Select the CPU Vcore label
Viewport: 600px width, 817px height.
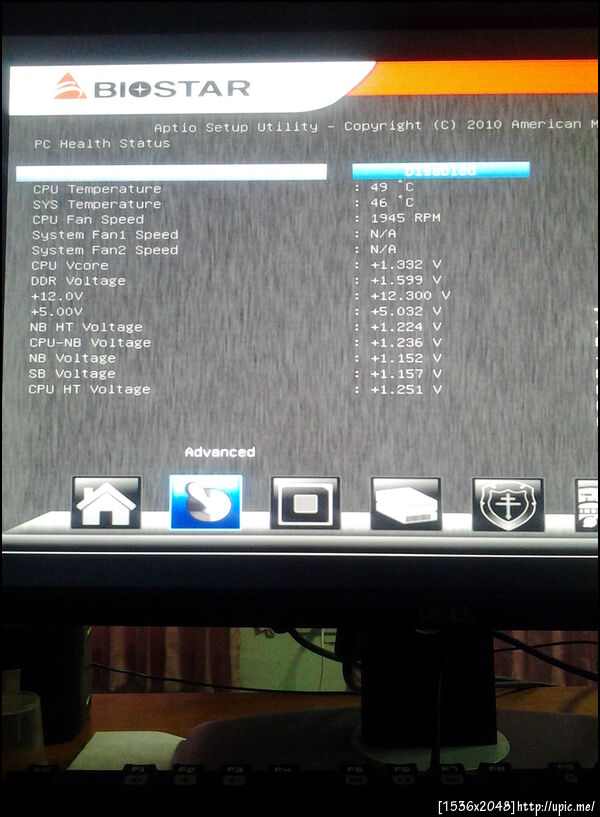pos(70,265)
